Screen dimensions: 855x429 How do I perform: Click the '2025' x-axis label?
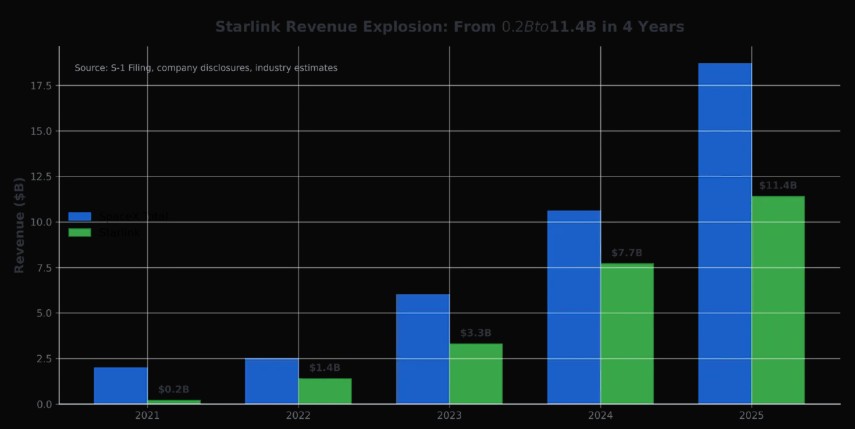coord(751,415)
